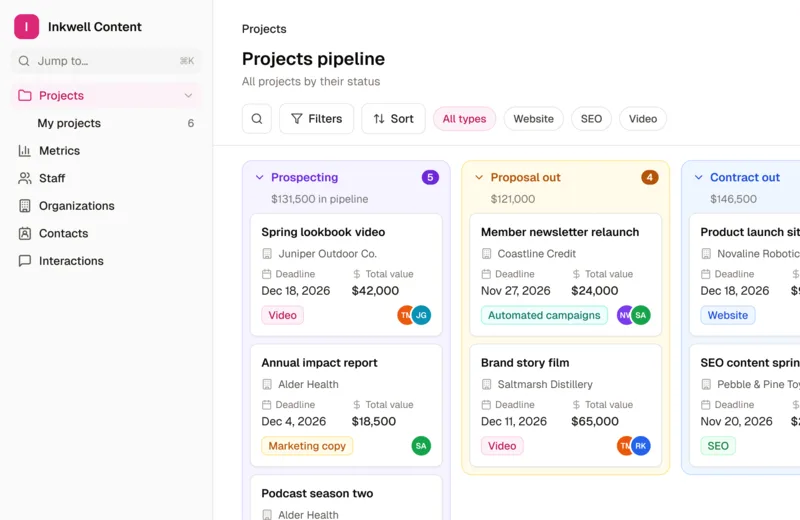The width and height of the screenshot is (800, 520).
Task: Filter projects by SEO type
Action: [x=591, y=119]
